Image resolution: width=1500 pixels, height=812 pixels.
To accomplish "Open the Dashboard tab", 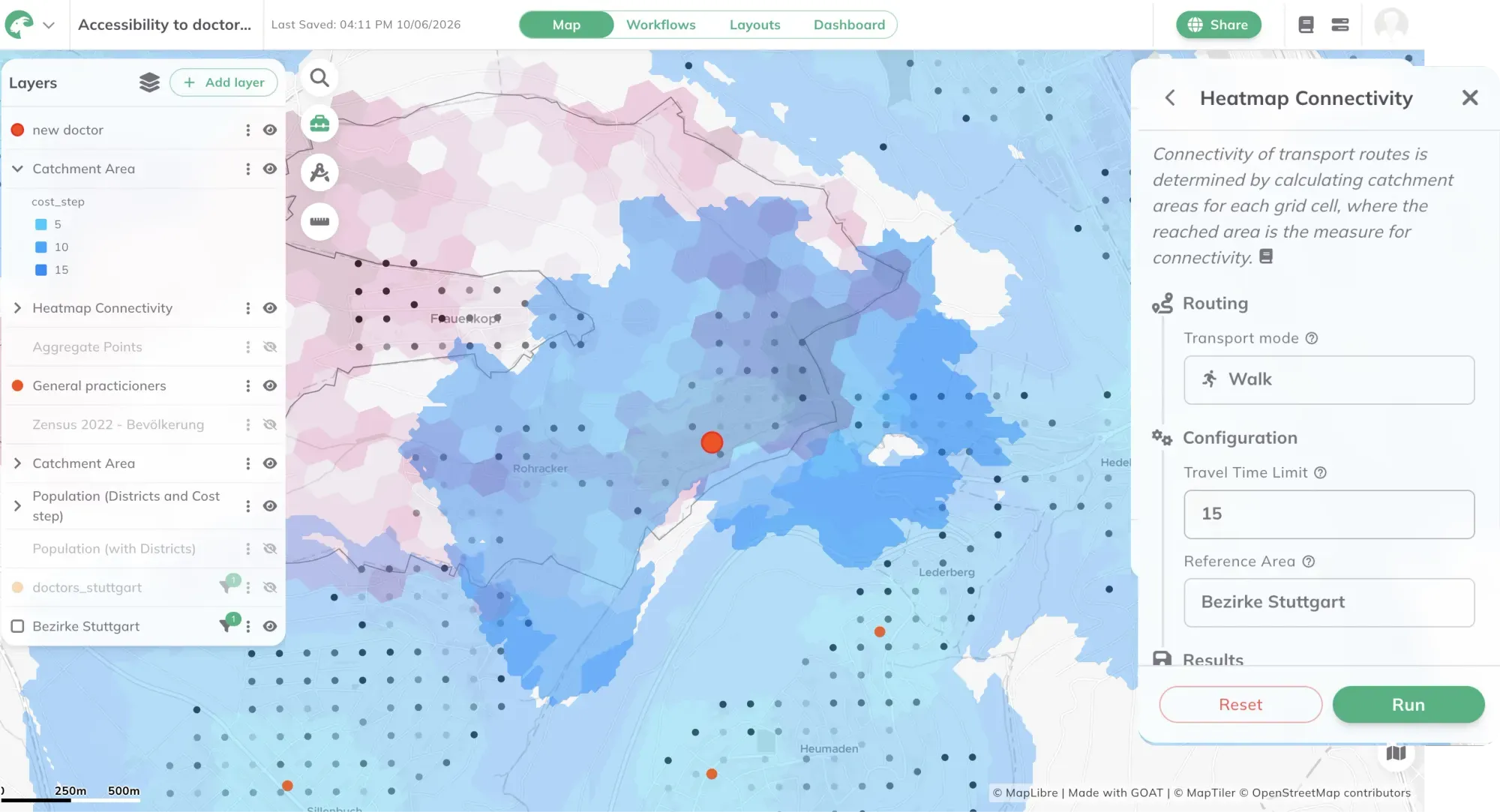I will [849, 25].
